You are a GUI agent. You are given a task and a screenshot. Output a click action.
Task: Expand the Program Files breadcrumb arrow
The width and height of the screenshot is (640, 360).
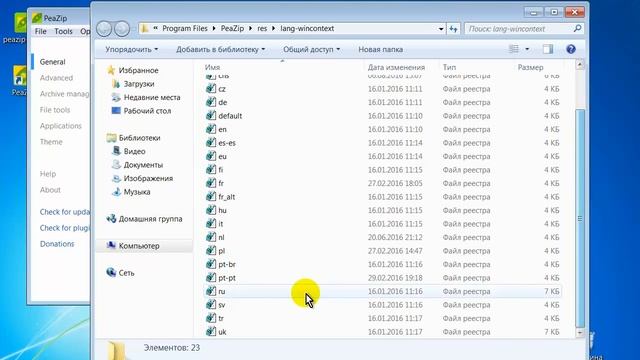point(214,29)
